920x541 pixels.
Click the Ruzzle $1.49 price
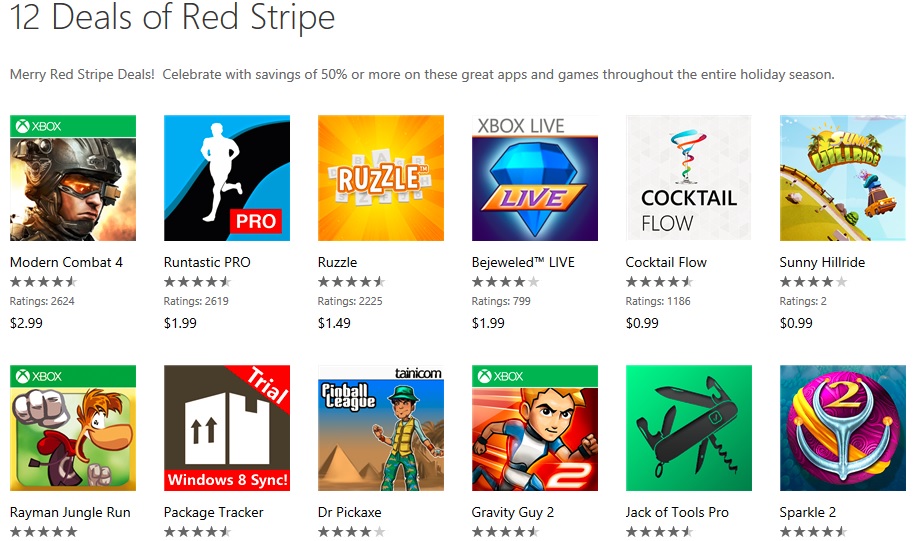click(x=334, y=323)
